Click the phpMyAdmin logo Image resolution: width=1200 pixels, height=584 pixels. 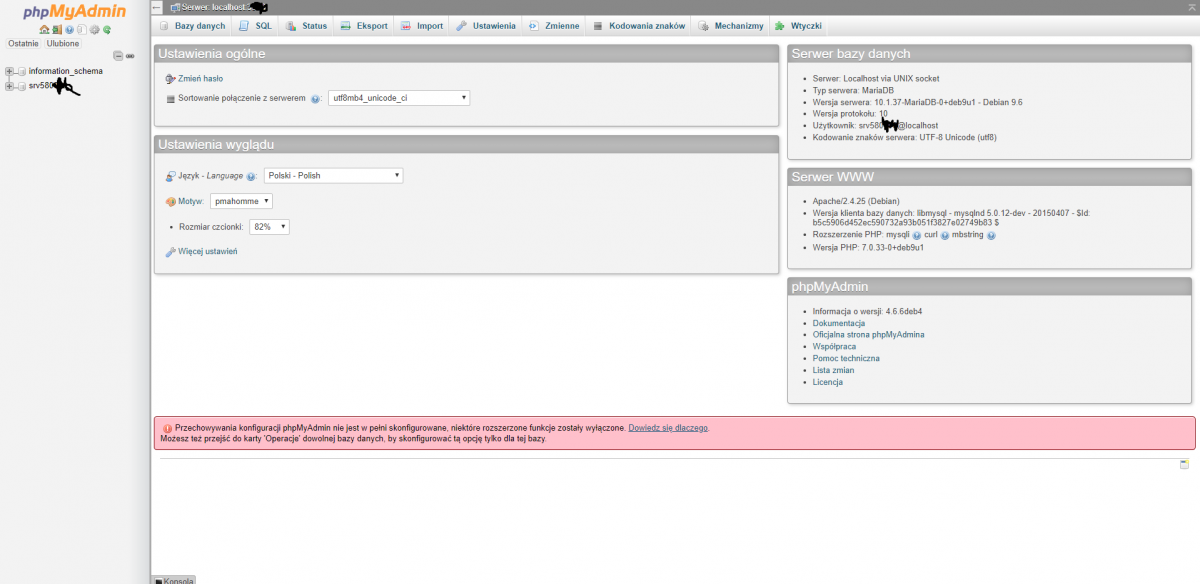click(x=74, y=11)
